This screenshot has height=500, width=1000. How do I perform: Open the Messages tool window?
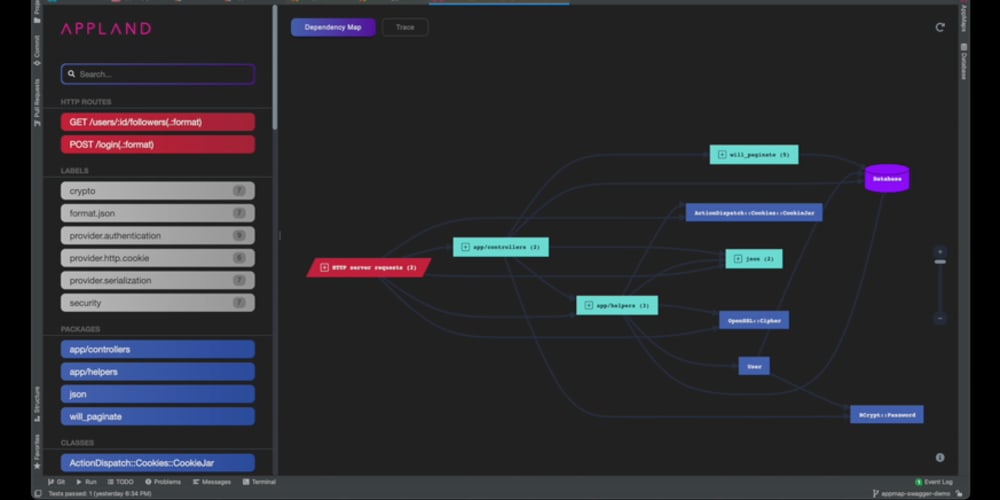tap(212, 482)
